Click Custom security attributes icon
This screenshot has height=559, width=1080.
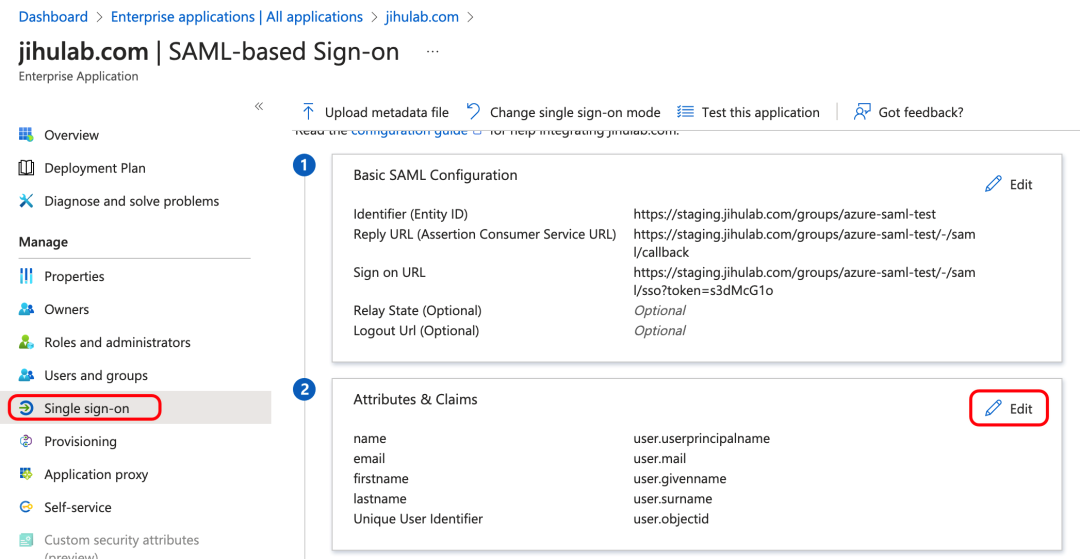tap(26, 540)
